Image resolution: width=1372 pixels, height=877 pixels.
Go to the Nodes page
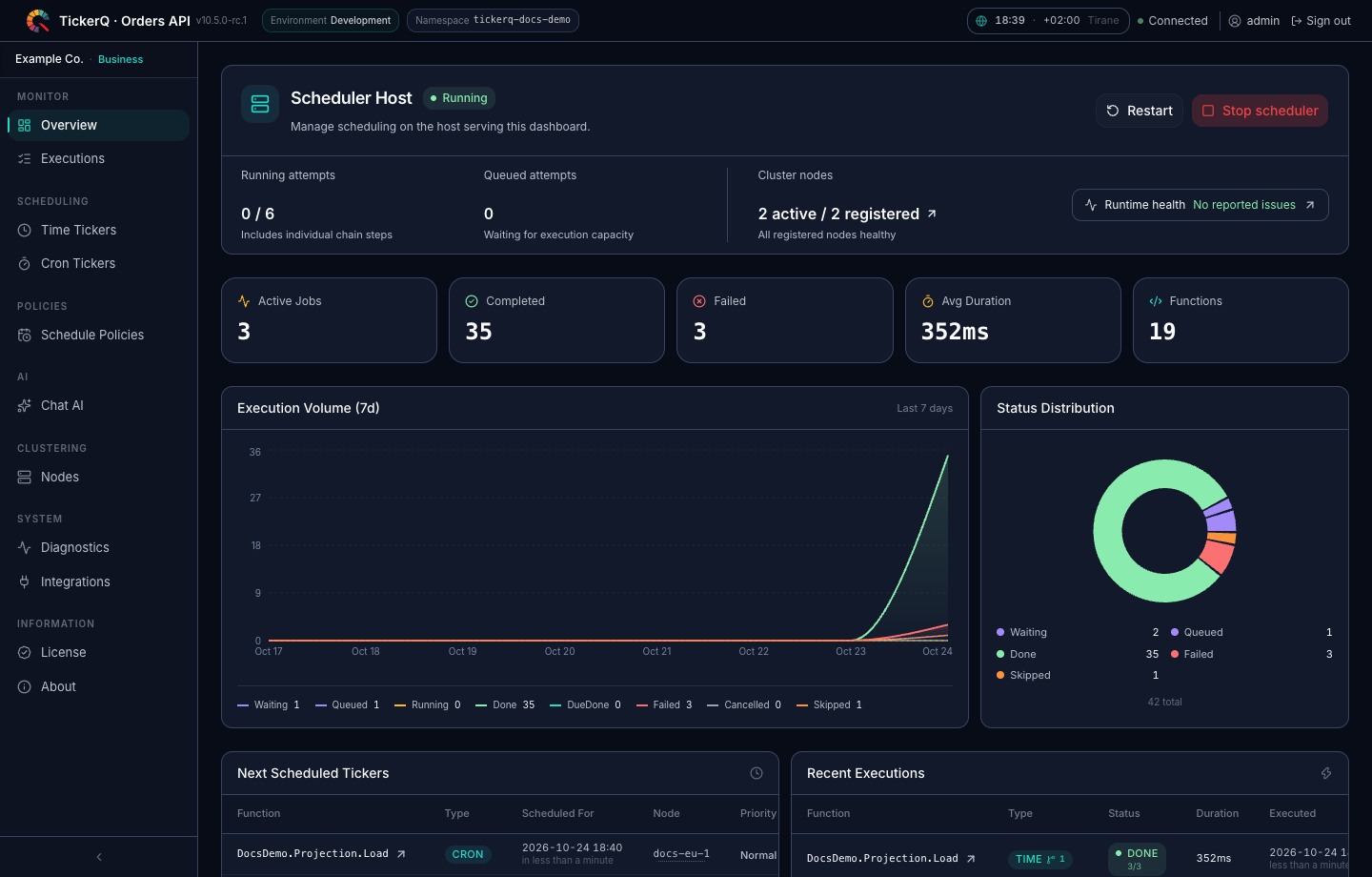[x=98, y=477]
